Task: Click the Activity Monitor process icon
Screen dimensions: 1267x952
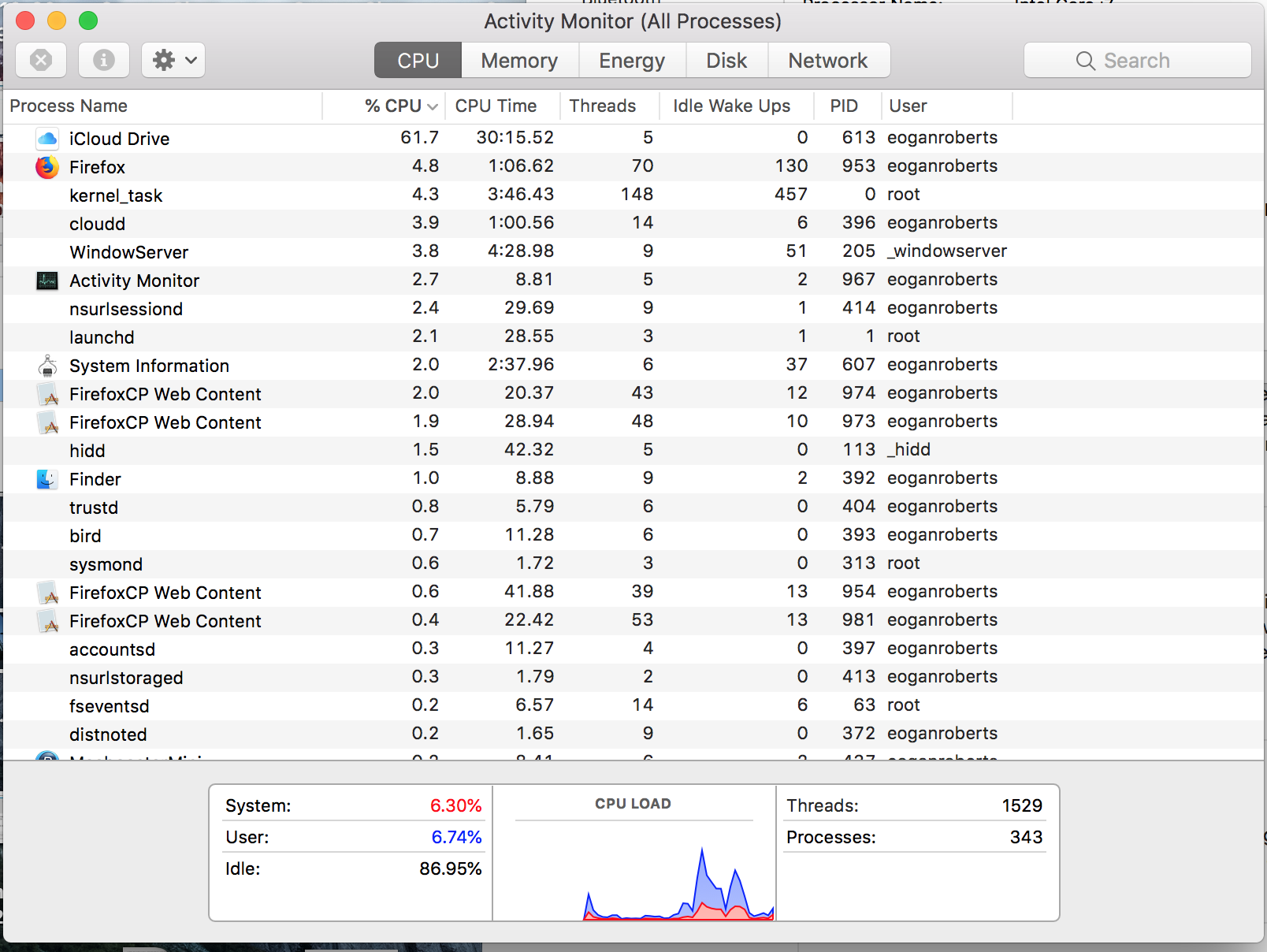Action: coord(47,281)
